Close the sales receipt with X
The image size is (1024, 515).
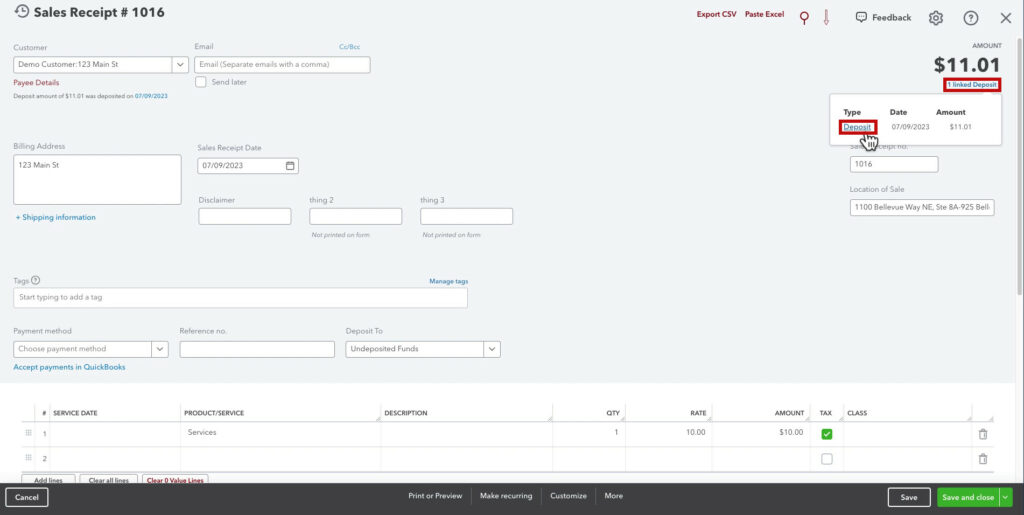point(1006,18)
